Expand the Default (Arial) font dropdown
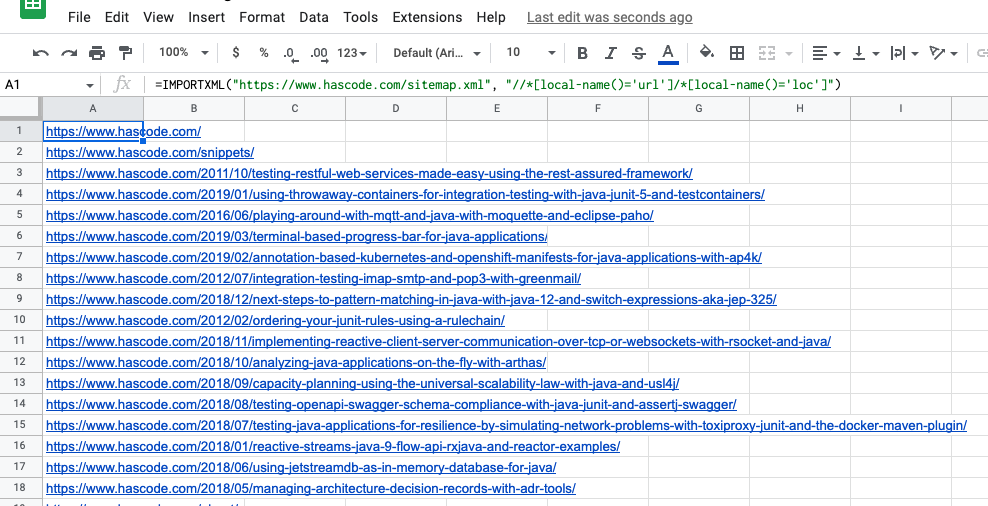Screen dimensions: 988x506 pos(437,53)
